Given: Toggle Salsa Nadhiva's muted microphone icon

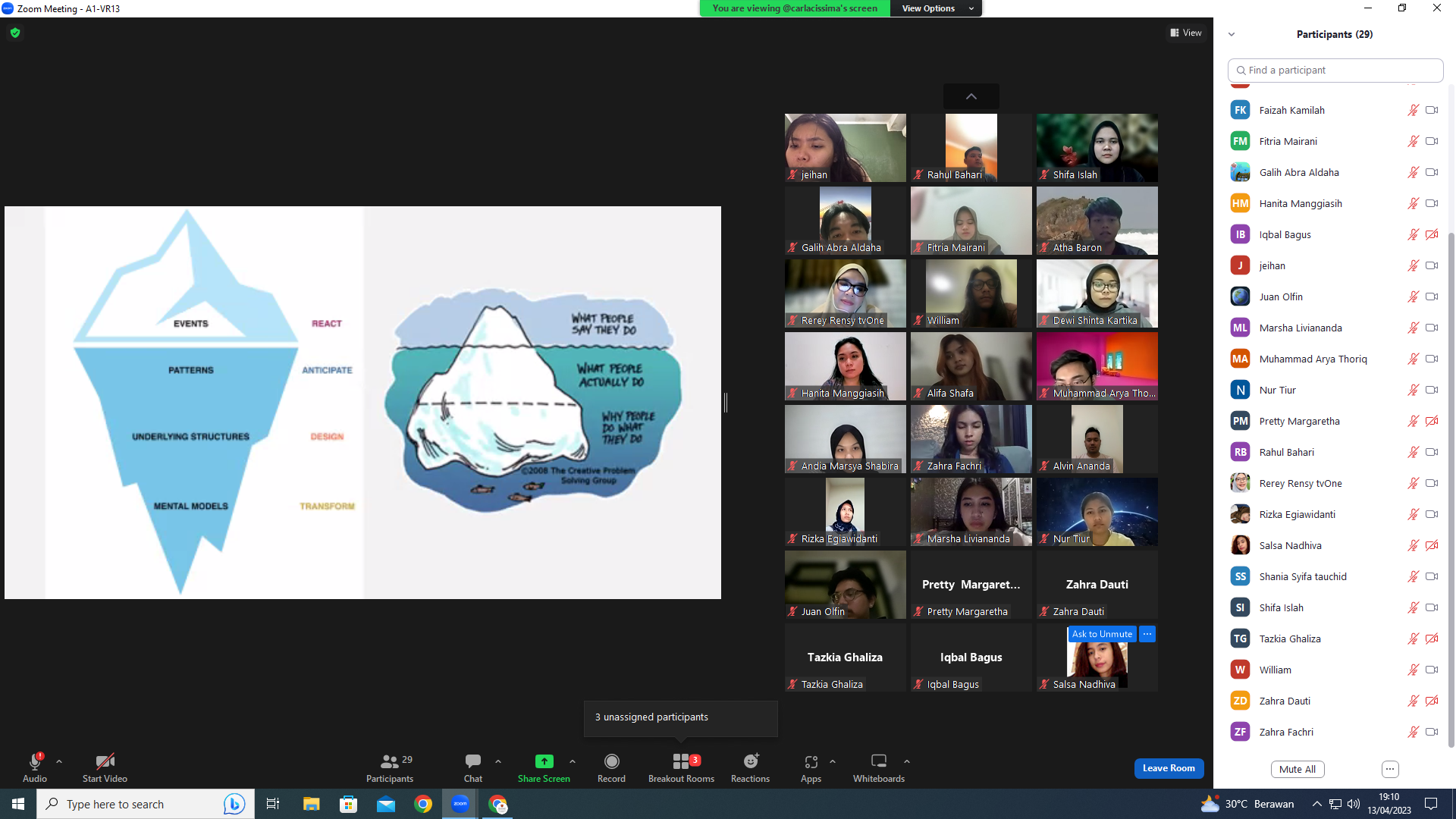Looking at the screenshot, I should [1414, 545].
